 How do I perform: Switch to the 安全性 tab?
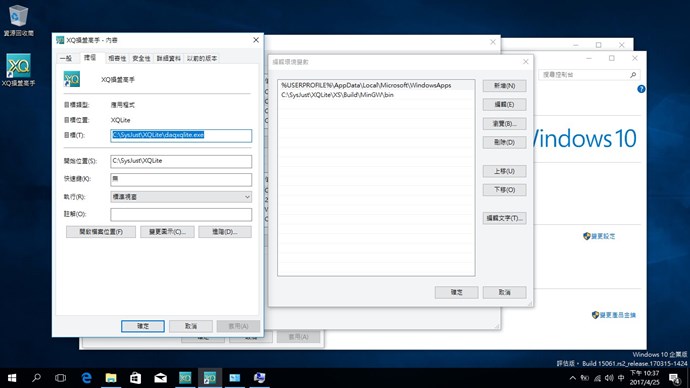(x=141, y=58)
